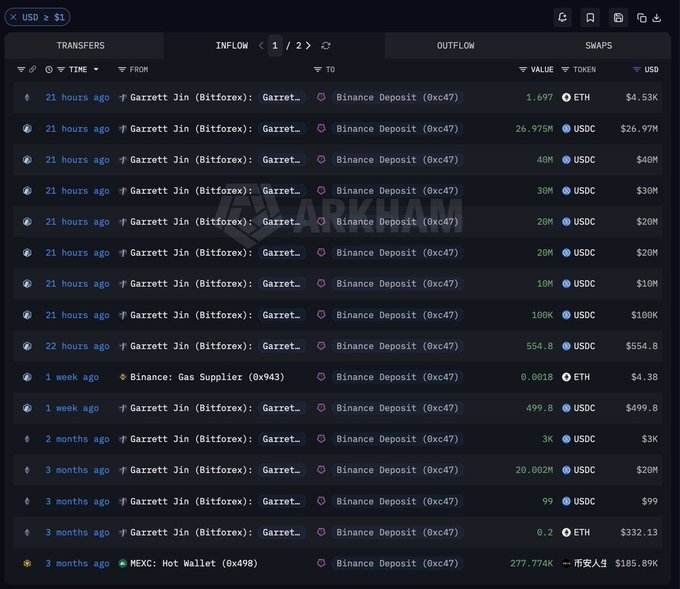Click the $554.8 USD amount
The height and width of the screenshot is (589, 680).
coord(642,346)
